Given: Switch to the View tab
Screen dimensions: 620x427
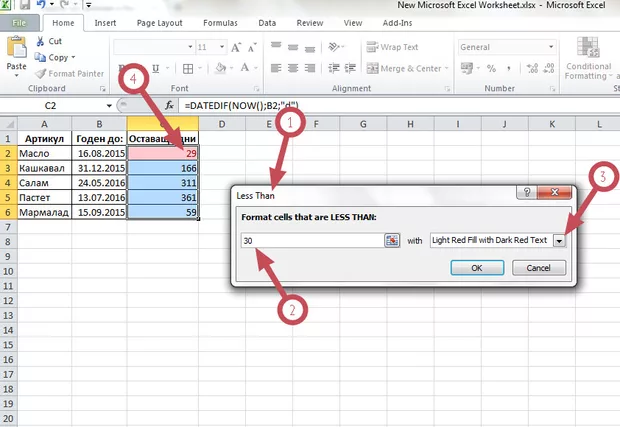Looking at the screenshot, I should coord(353,23).
